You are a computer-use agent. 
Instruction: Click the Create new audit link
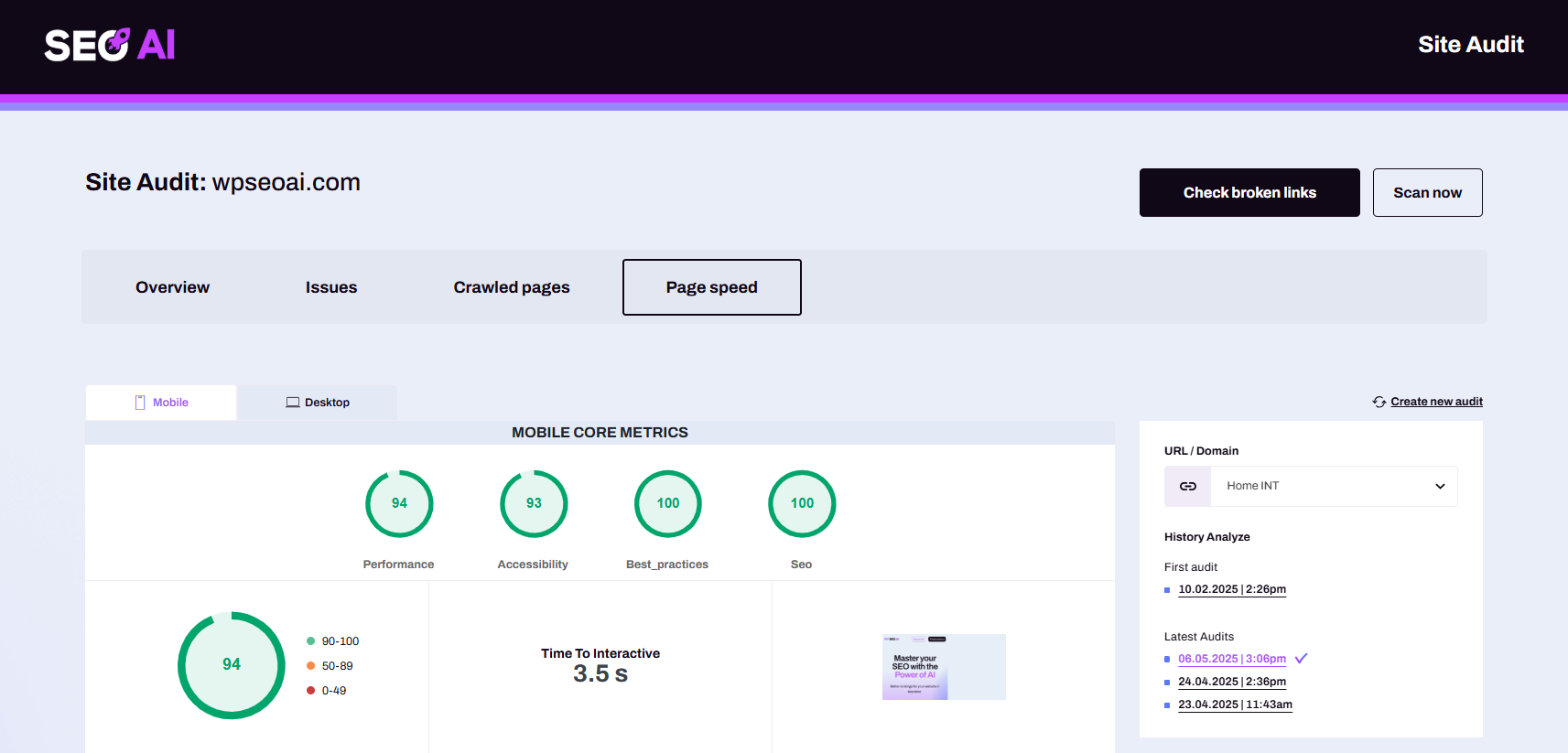click(1436, 402)
